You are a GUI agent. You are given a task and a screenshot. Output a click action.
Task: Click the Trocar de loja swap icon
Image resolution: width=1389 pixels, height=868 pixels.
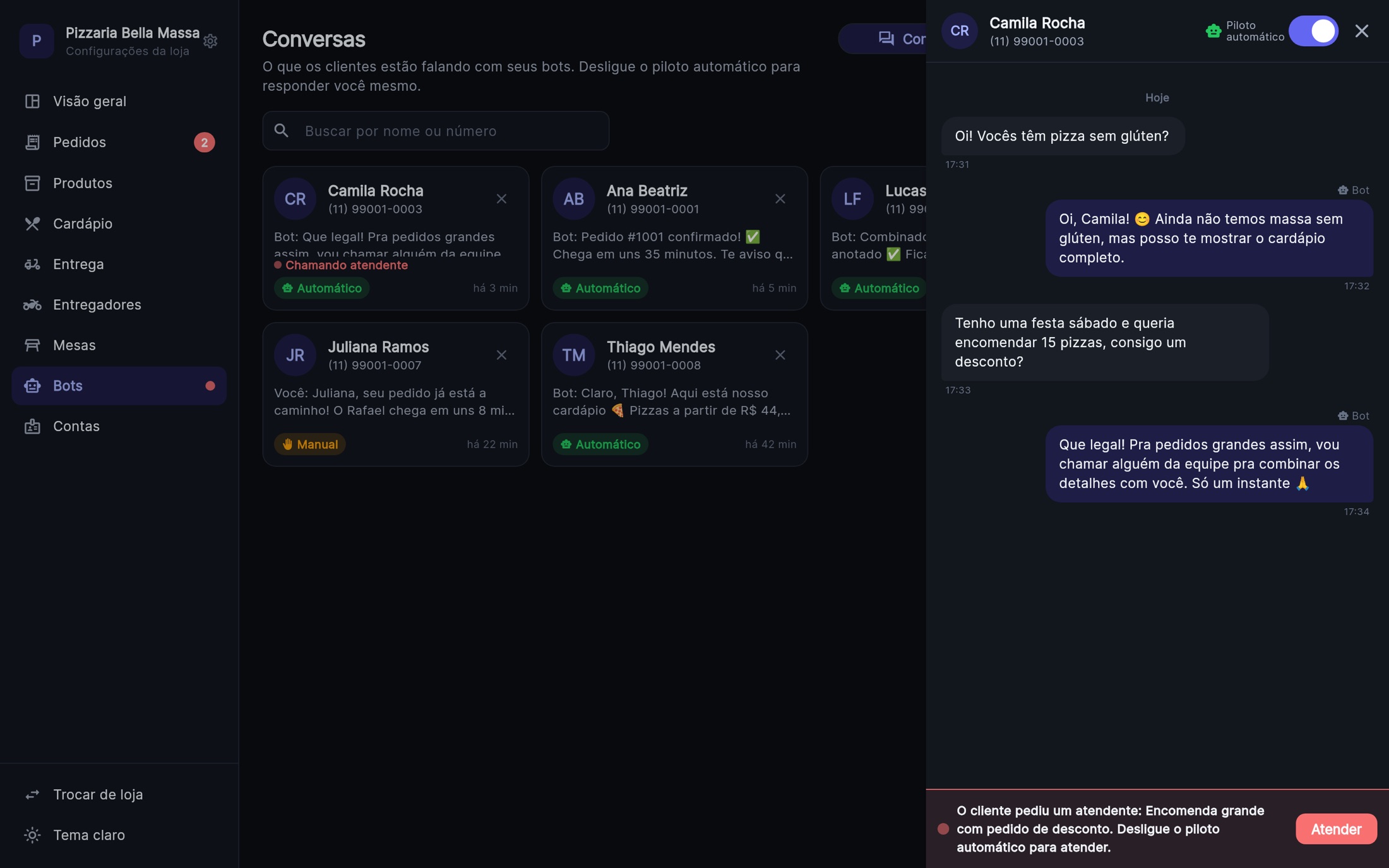click(x=32, y=794)
